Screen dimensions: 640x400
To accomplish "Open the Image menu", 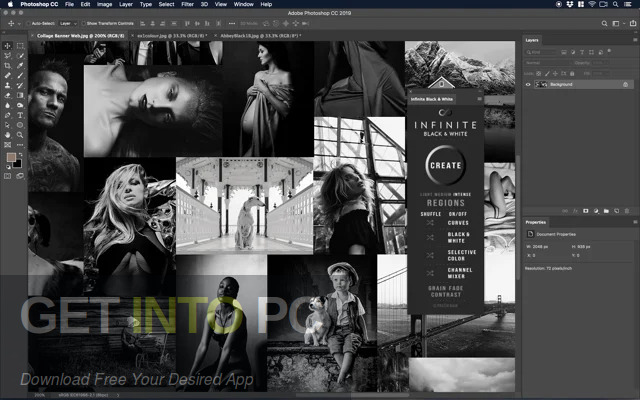I will click(104, 4).
